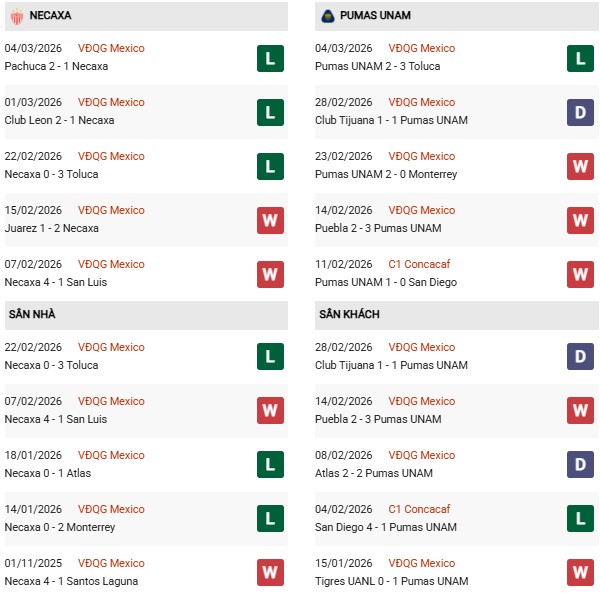Click the W badge for Necaxa 4 - 1 Santos Laguna
The image size is (600, 593).
(270, 573)
